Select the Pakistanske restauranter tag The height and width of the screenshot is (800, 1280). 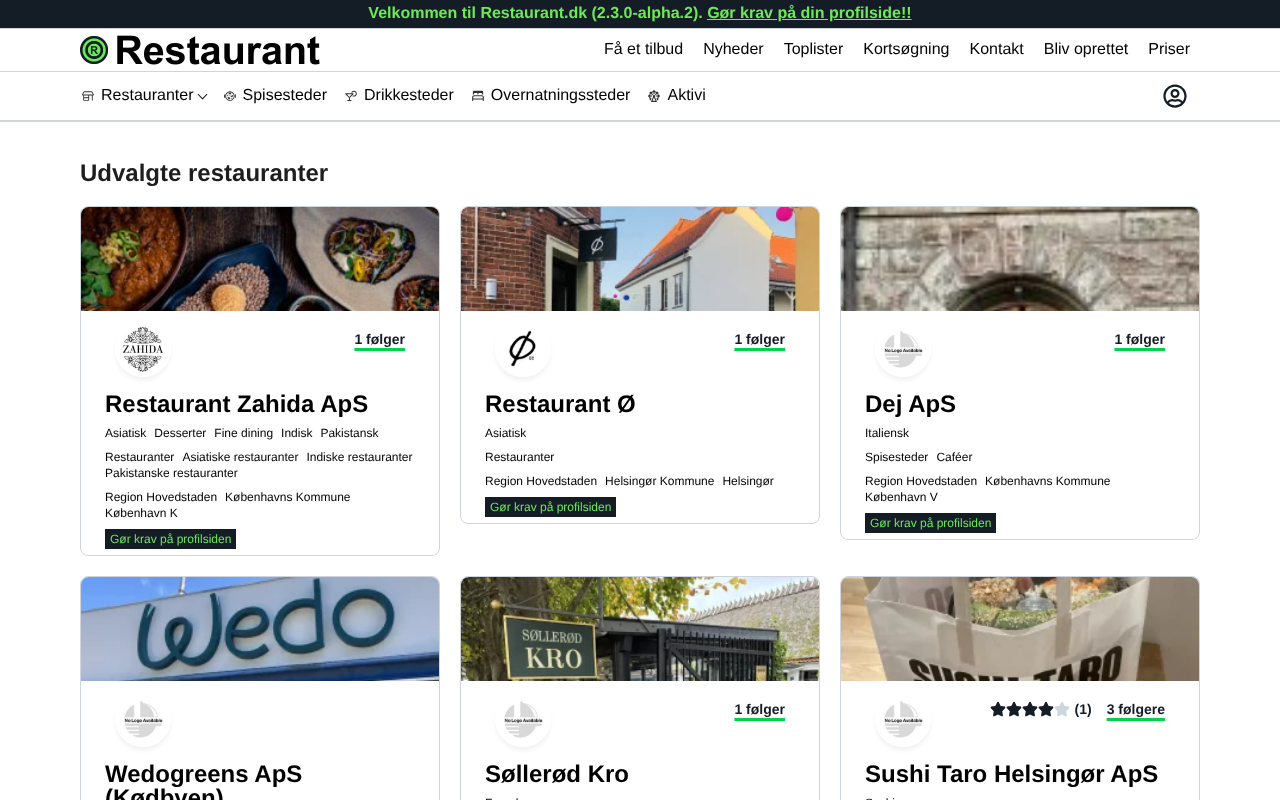pyautogui.click(x=171, y=473)
